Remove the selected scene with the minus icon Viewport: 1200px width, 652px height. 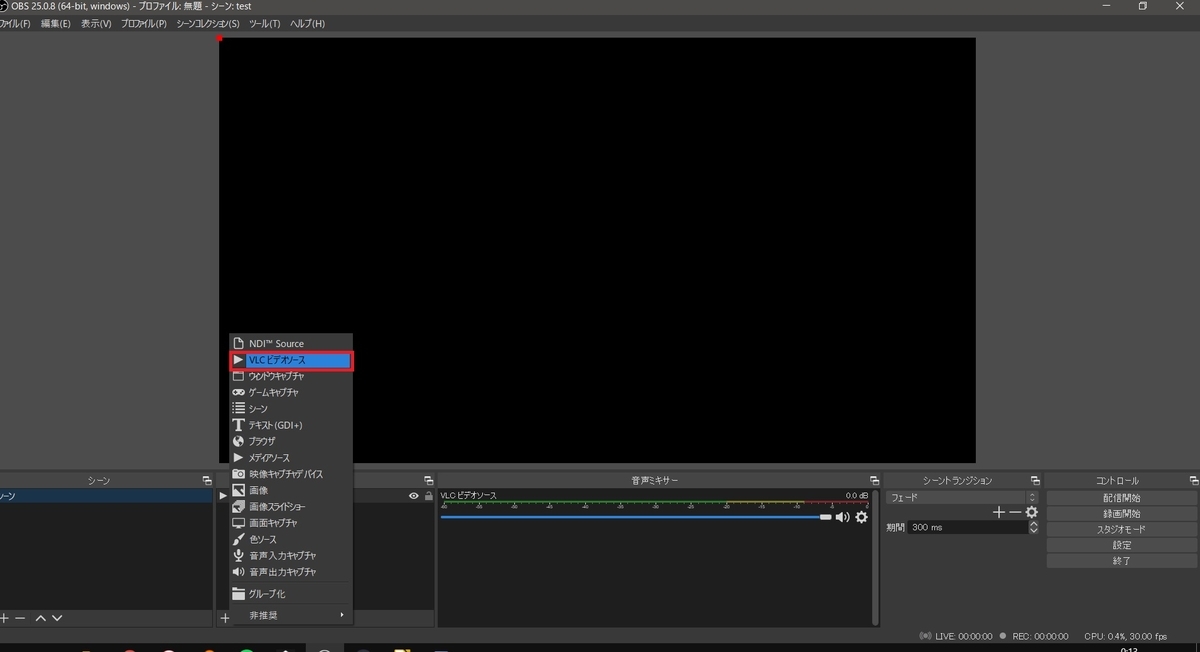(x=20, y=618)
